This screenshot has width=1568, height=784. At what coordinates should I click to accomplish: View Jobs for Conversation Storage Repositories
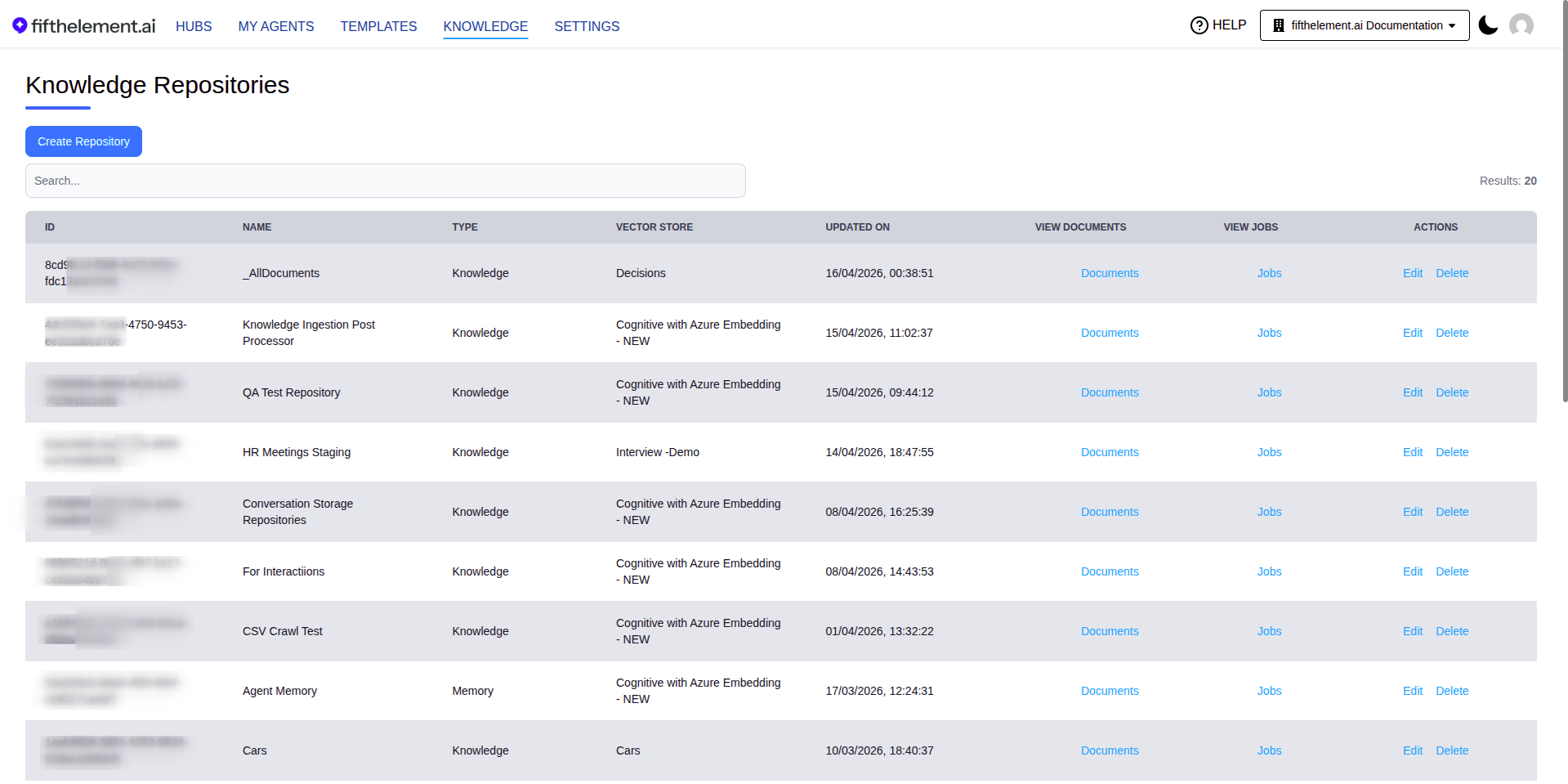(1269, 512)
